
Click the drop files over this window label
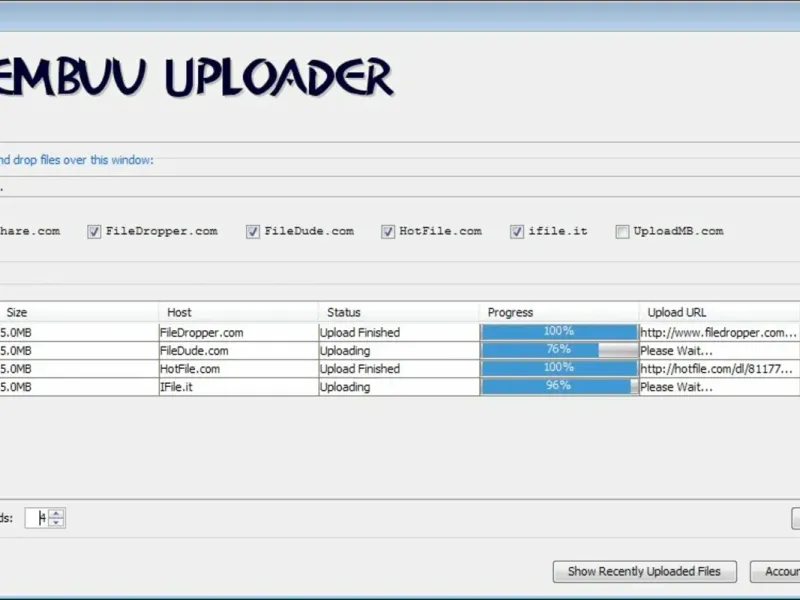77,160
